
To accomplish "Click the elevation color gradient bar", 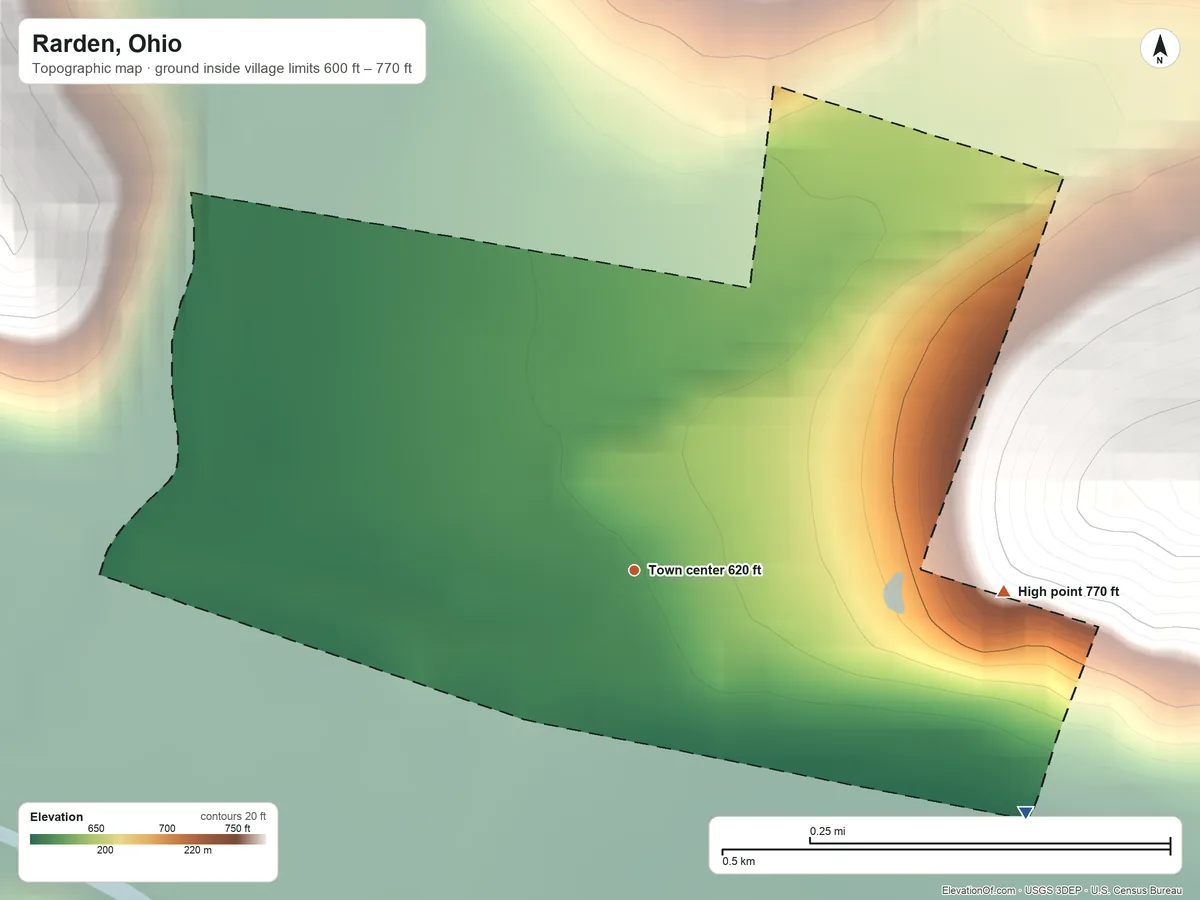I will (x=148, y=840).
